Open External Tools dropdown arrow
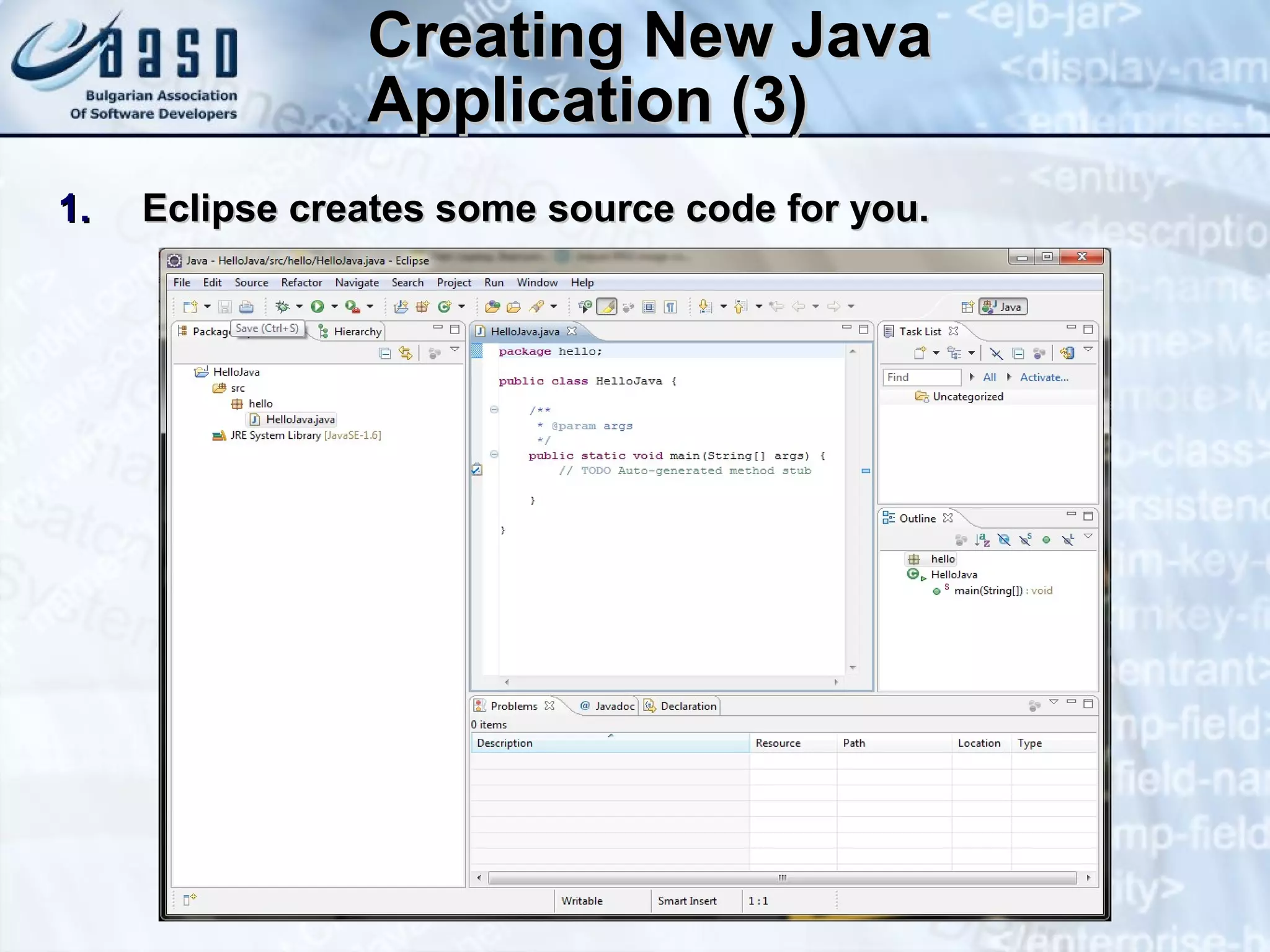 coord(370,306)
